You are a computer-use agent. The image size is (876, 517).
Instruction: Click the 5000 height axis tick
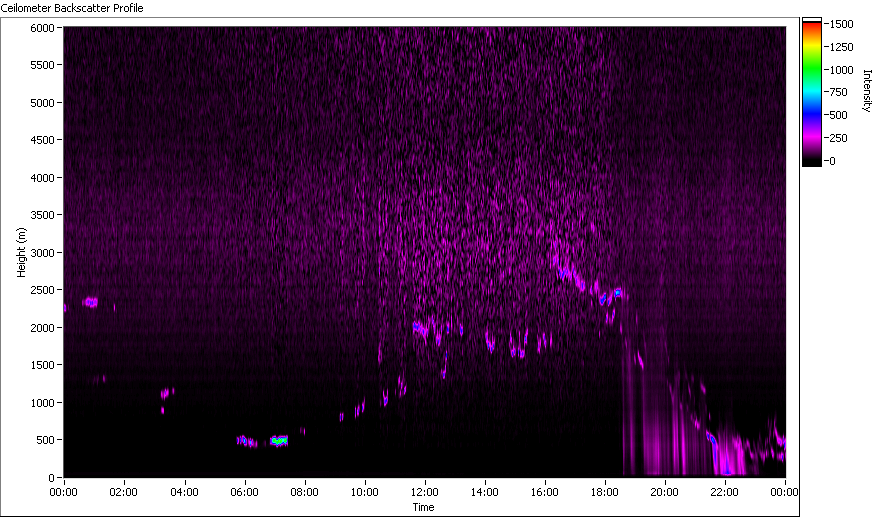[42, 103]
